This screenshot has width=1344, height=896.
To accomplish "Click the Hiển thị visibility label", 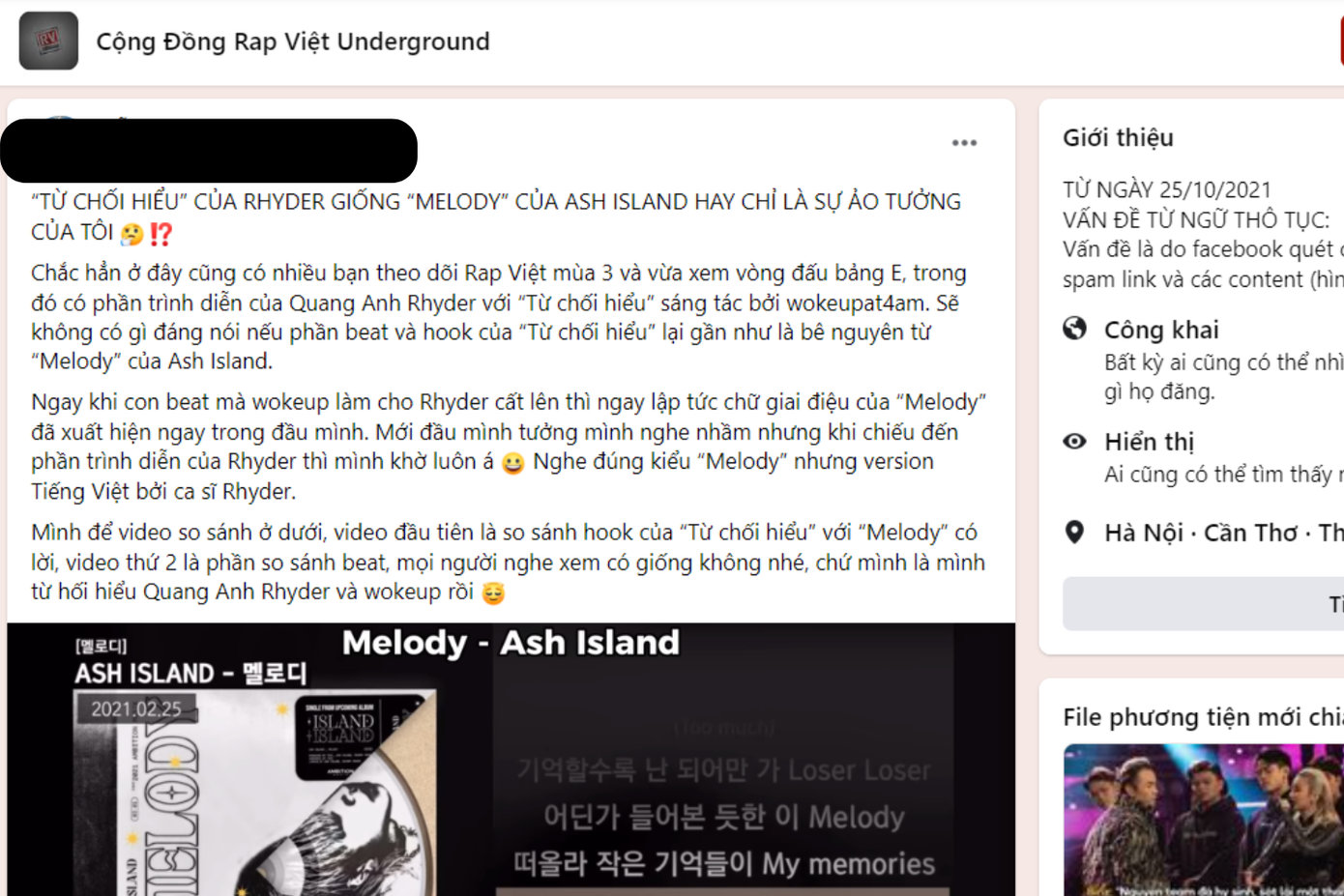I will point(1150,442).
